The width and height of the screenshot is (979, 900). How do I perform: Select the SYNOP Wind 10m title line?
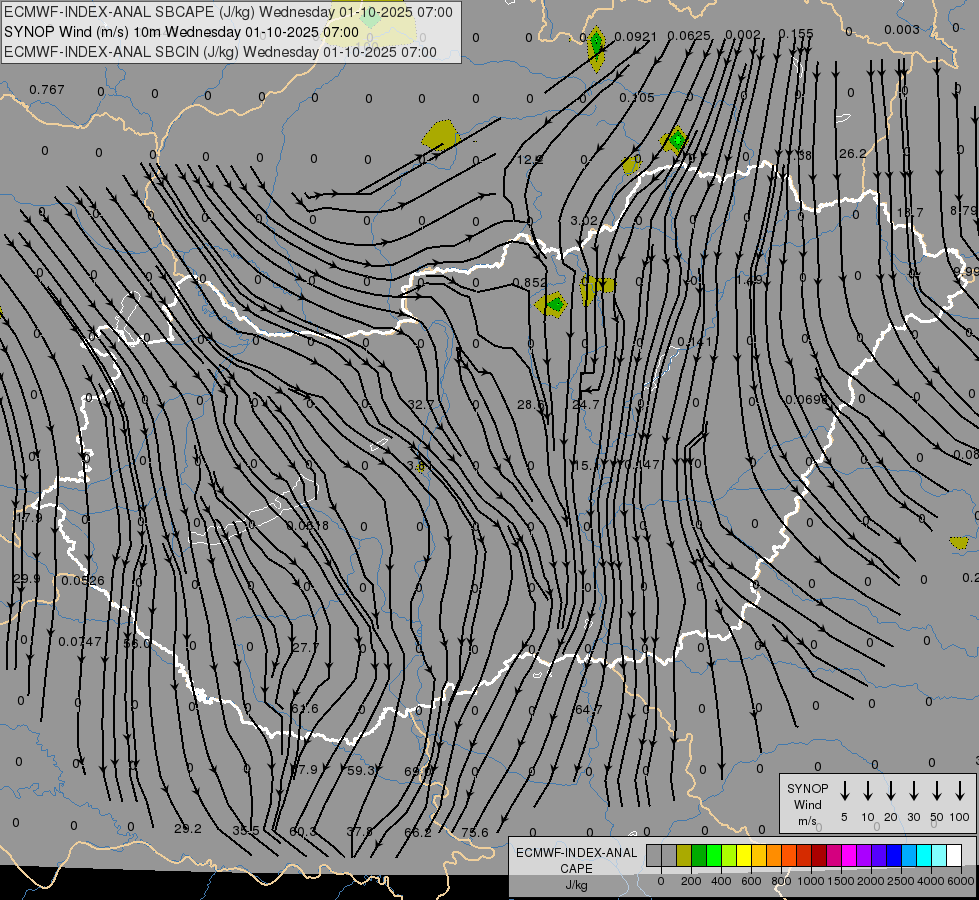181,32
